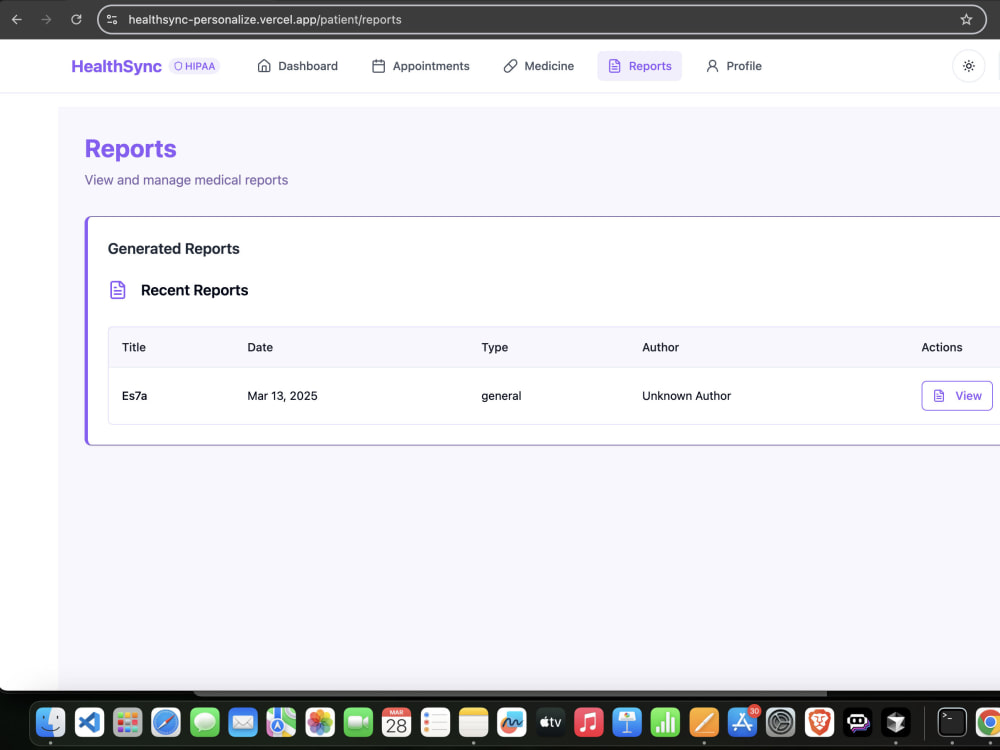Open Messages from the dock
This screenshot has width=1000, height=750.
[205, 723]
